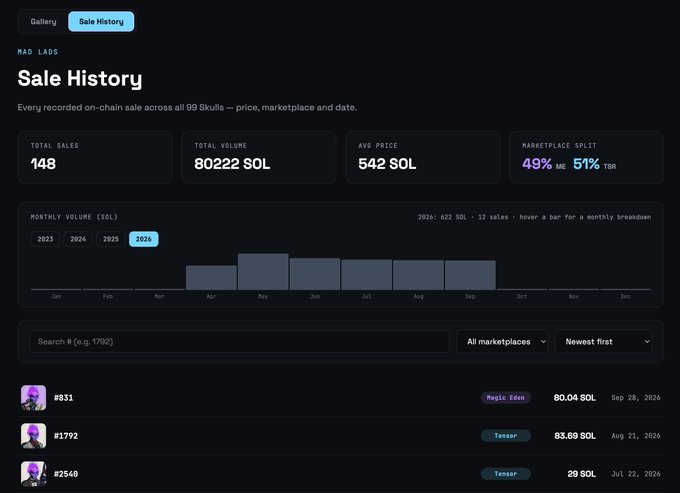Click the 49% ME marketplace split
The image size is (680, 493).
click(x=544, y=164)
